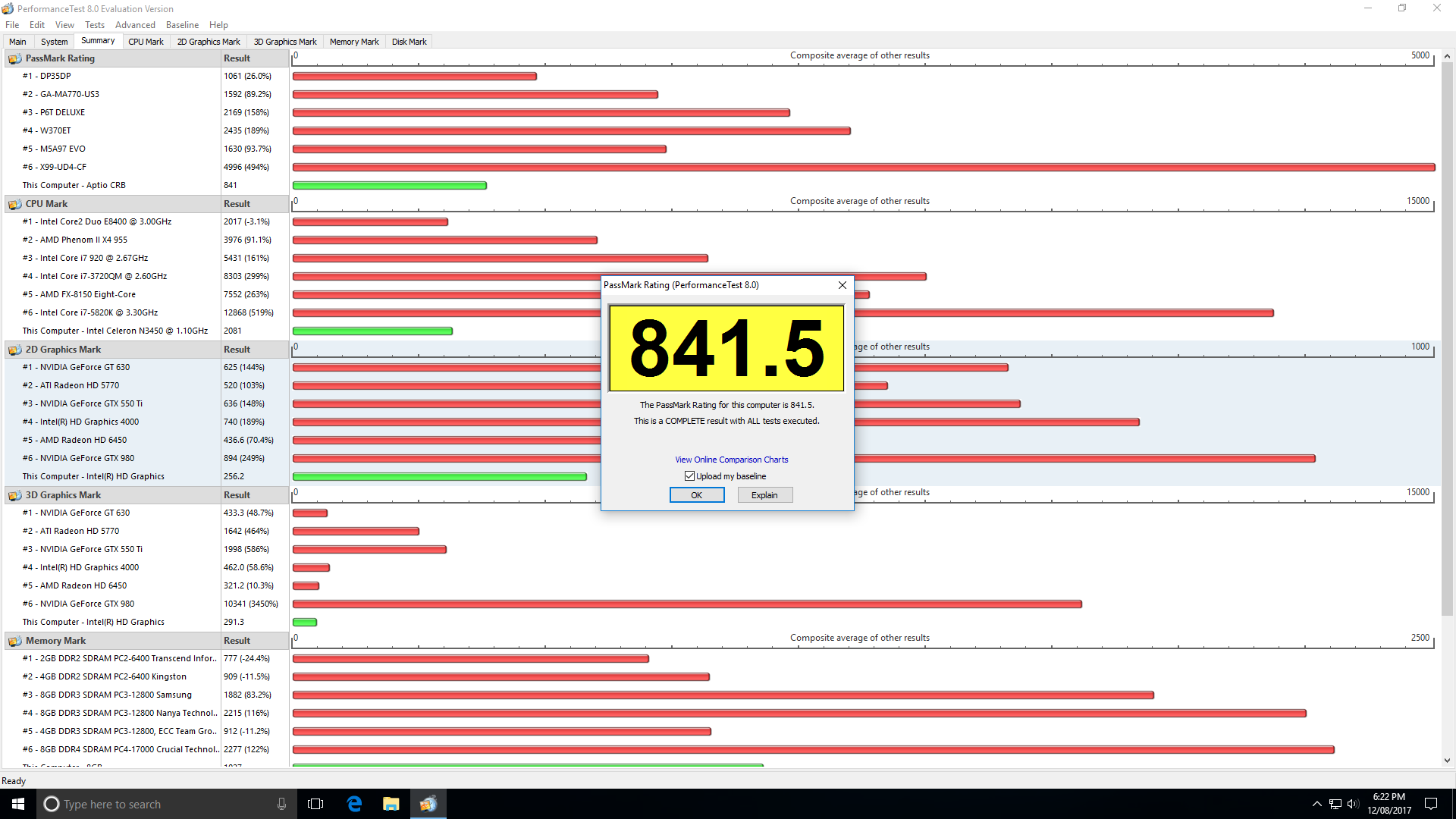
Task: Toggle the Upload my baseline checkbox
Action: coord(689,476)
